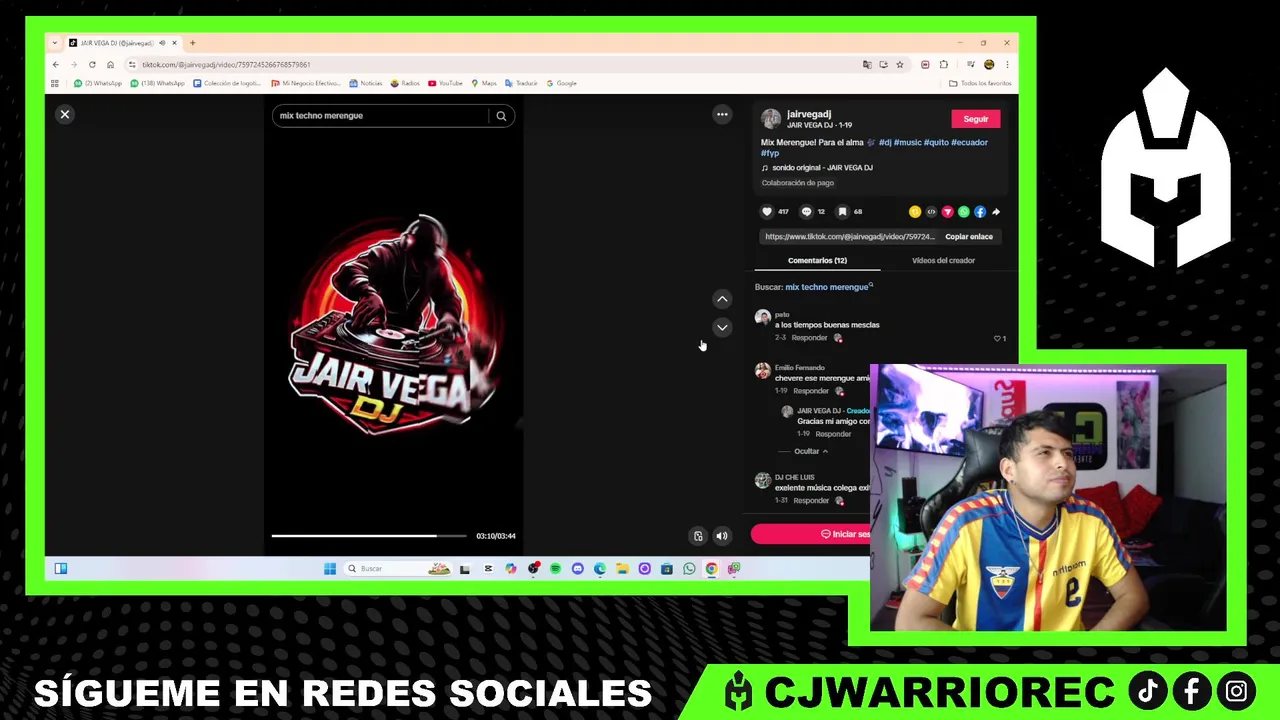Open the three-dot more options menu
Viewport: 1280px width, 720px height.
722,114
